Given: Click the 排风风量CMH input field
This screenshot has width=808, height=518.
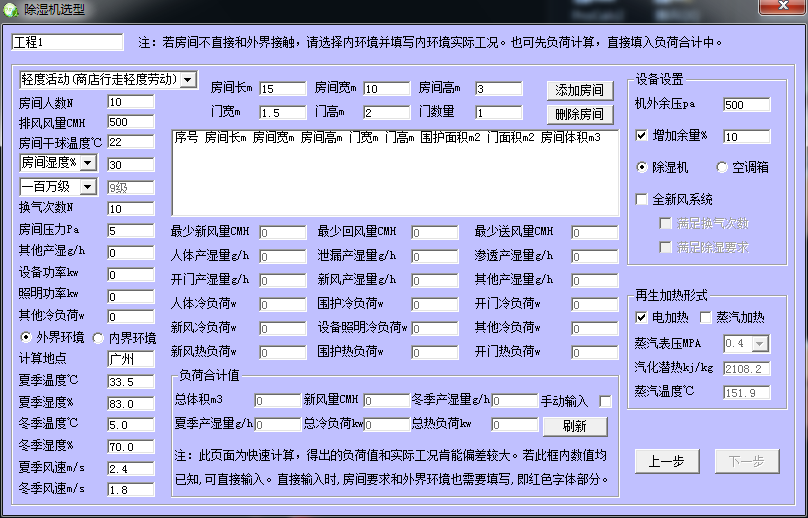Looking at the screenshot, I should 131,122.
